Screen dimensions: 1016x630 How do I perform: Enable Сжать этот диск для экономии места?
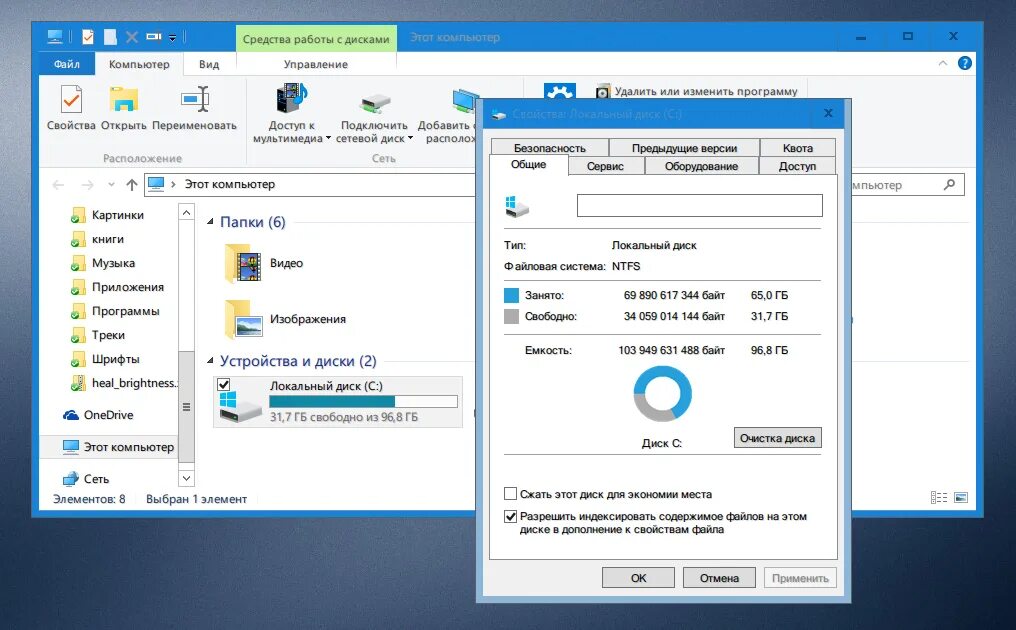pos(511,494)
